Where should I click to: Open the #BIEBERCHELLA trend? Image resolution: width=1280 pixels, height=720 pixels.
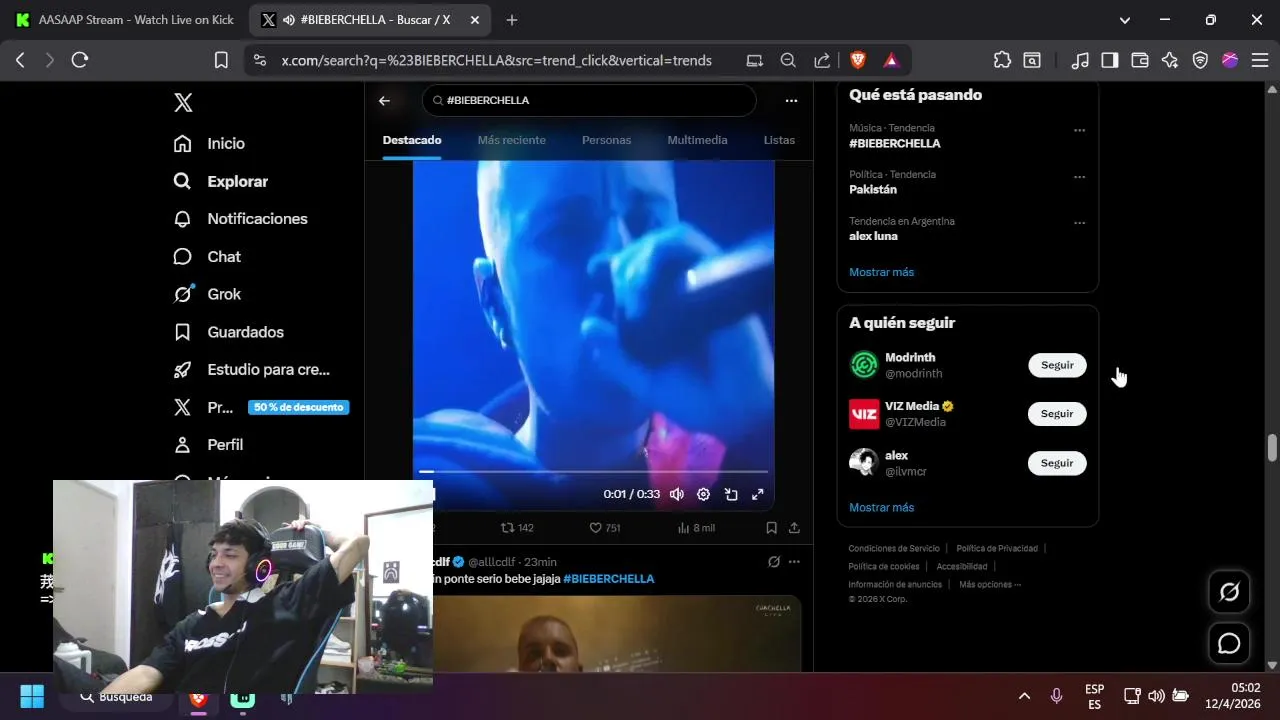tap(894, 143)
